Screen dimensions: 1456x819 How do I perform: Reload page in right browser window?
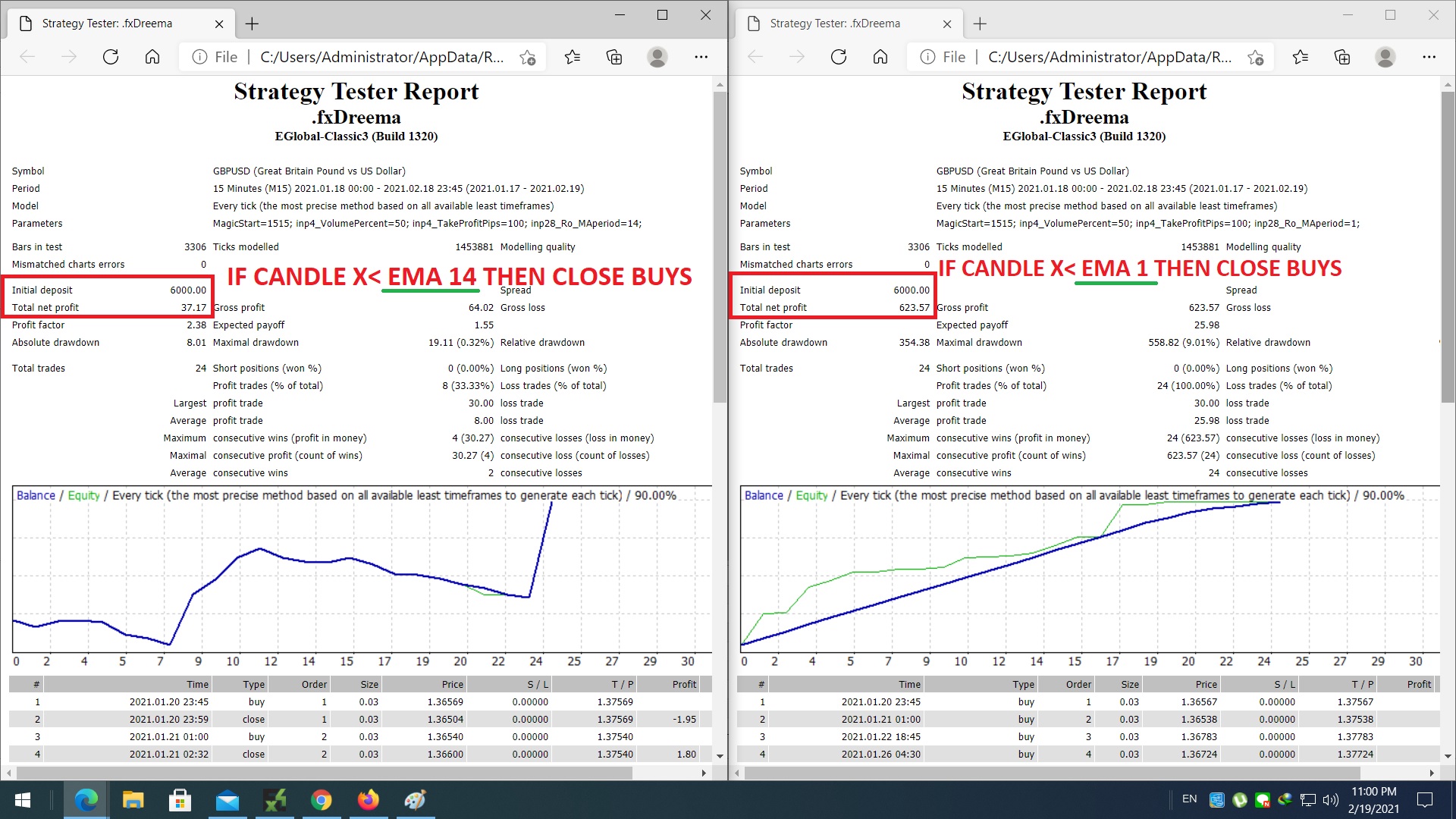pyautogui.click(x=839, y=57)
